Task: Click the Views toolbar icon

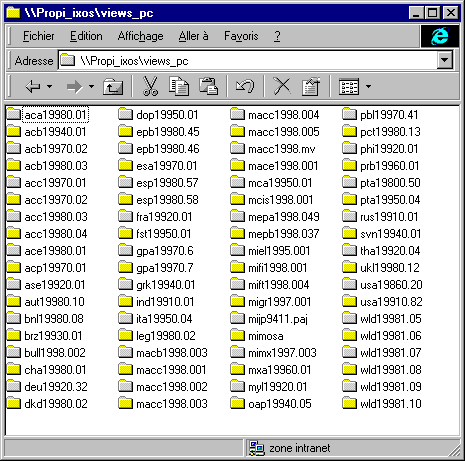Action: 349,87
